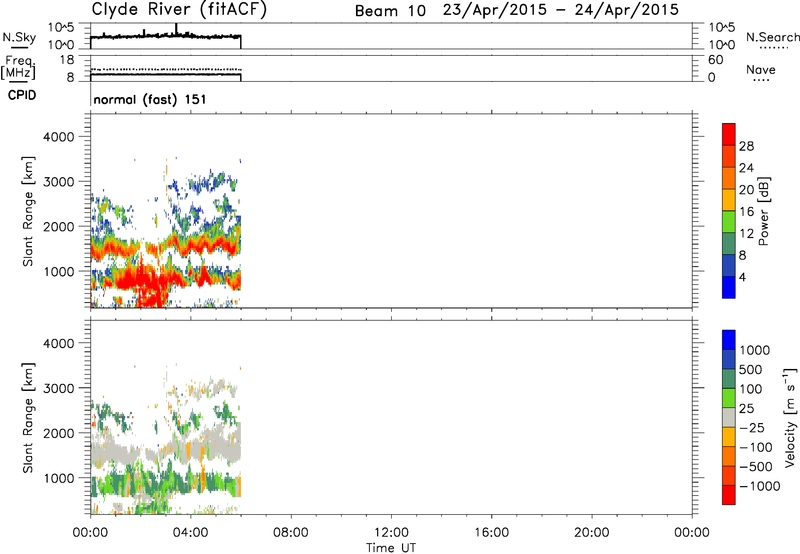Image resolution: width=800 pixels, height=554 pixels.
Task: Click the 'N.Sky' axis label
Action: click(19, 37)
